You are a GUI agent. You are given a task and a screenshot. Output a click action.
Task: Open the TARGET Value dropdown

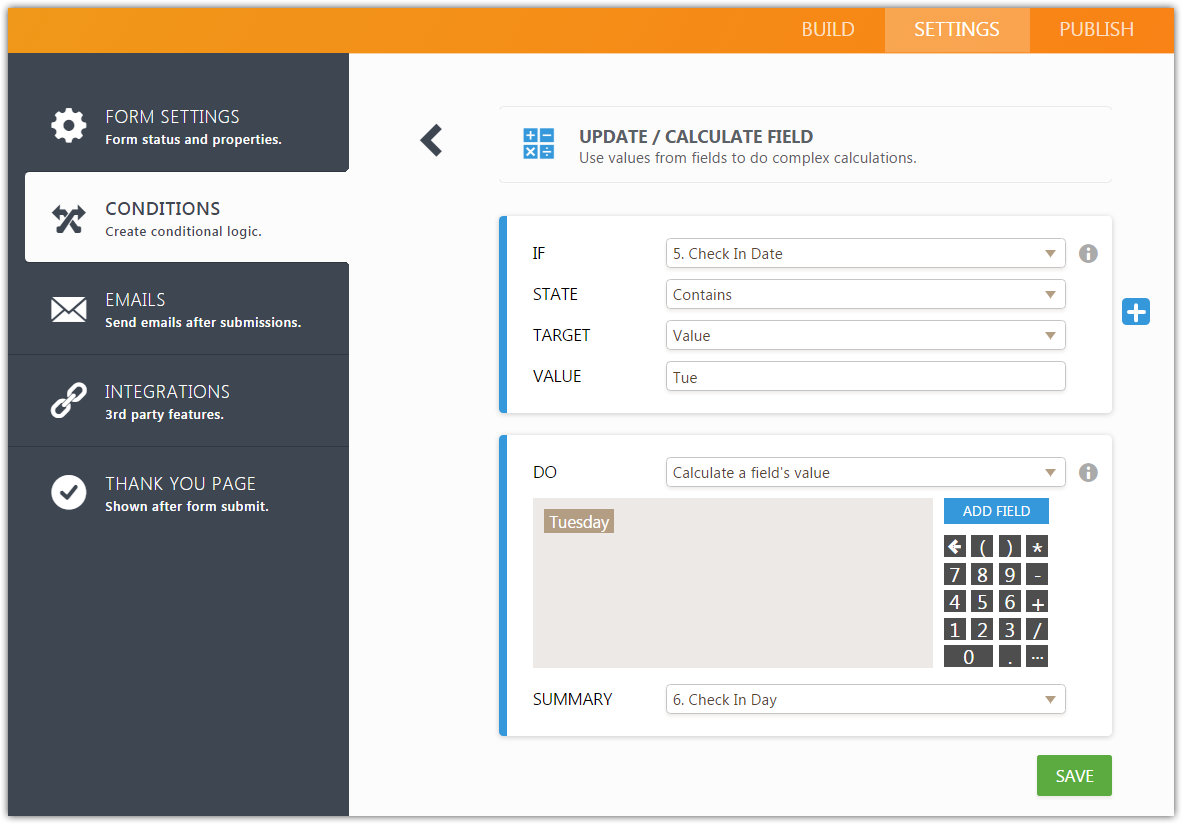pyautogui.click(x=865, y=336)
